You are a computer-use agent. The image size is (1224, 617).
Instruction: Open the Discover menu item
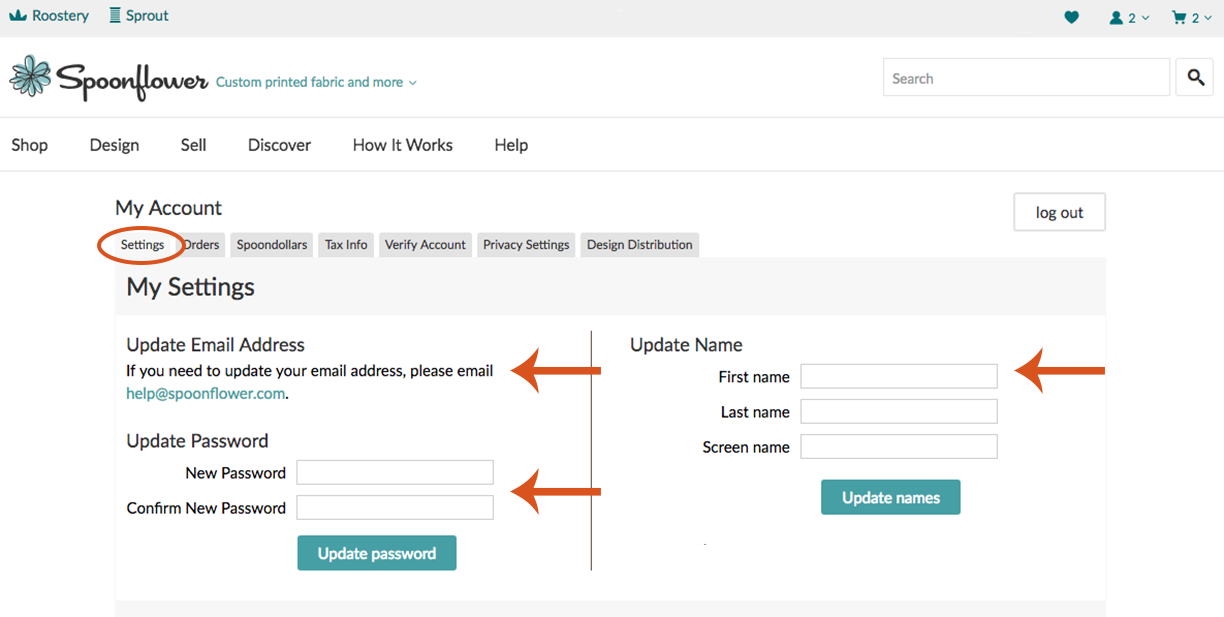pos(279,145)
